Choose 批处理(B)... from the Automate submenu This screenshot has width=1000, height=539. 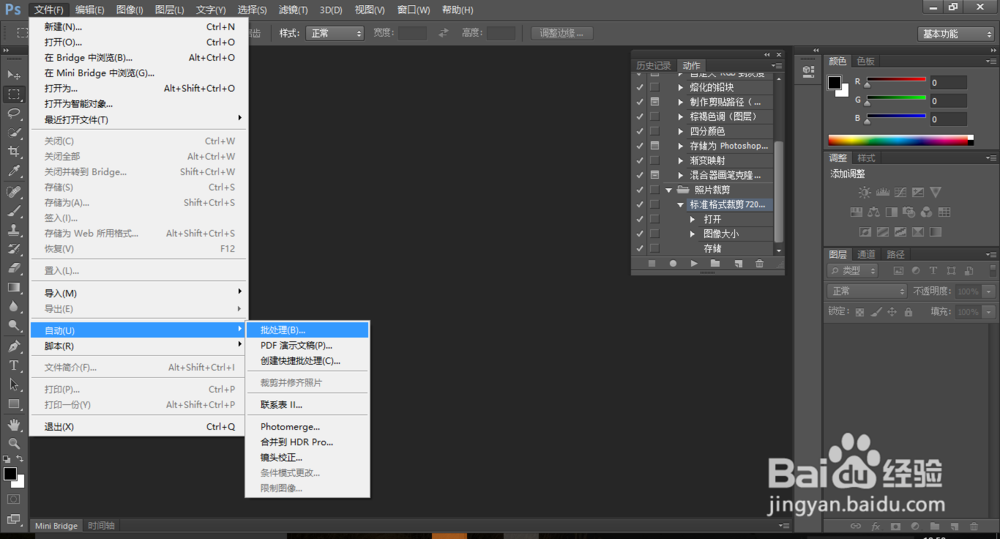coord(307,330)
